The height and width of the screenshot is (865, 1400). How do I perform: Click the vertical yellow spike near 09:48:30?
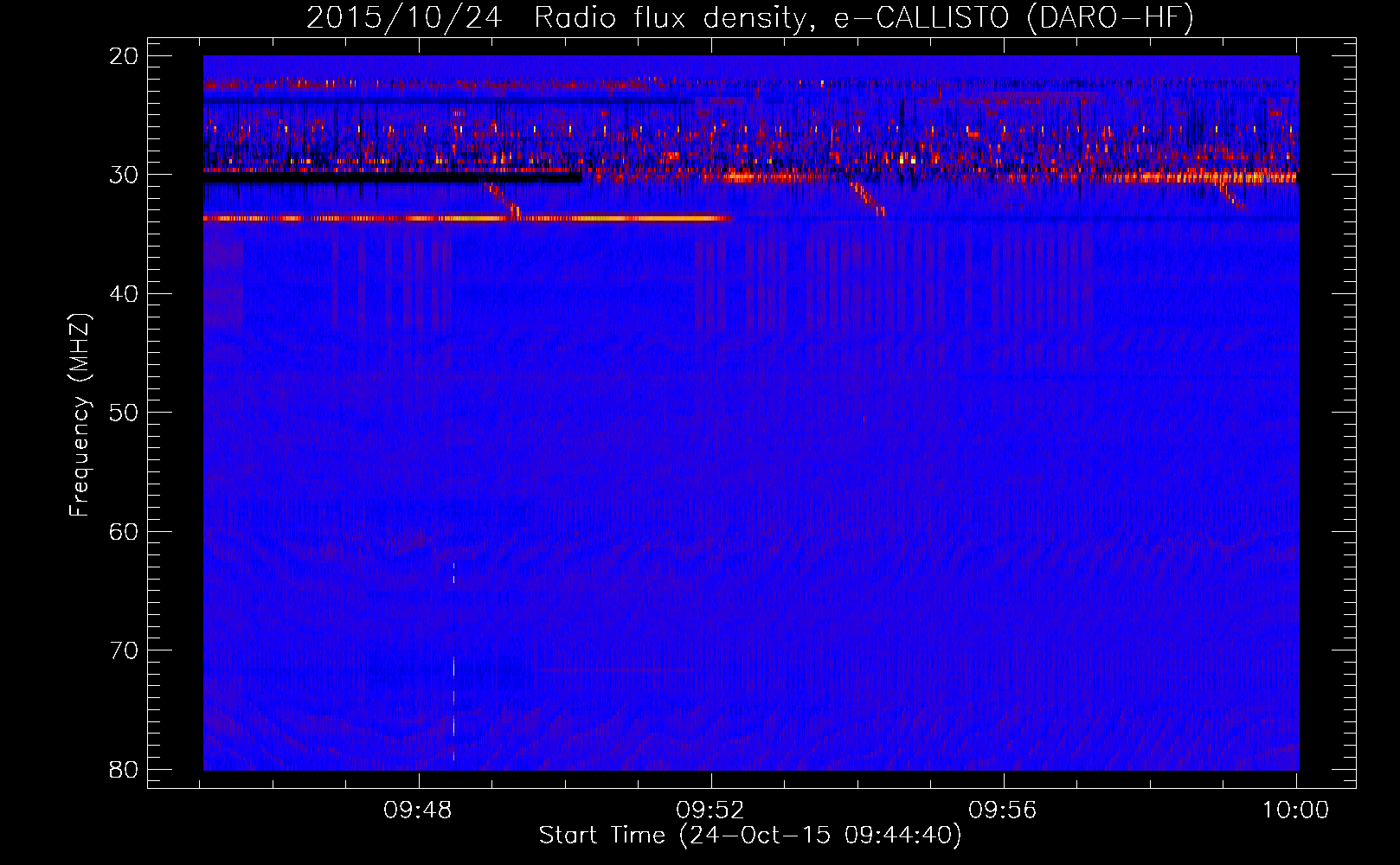click(453, 662)
